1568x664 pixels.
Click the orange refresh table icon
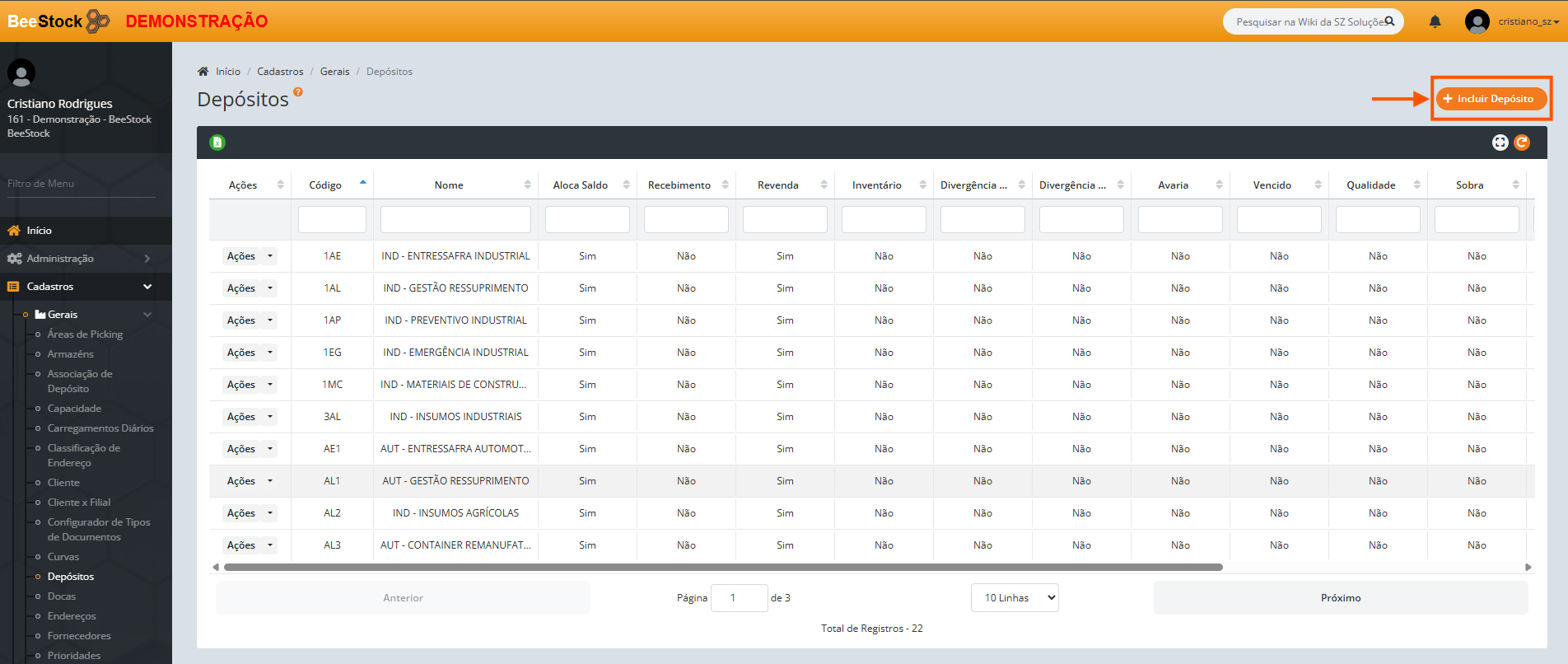[1522, 143]
